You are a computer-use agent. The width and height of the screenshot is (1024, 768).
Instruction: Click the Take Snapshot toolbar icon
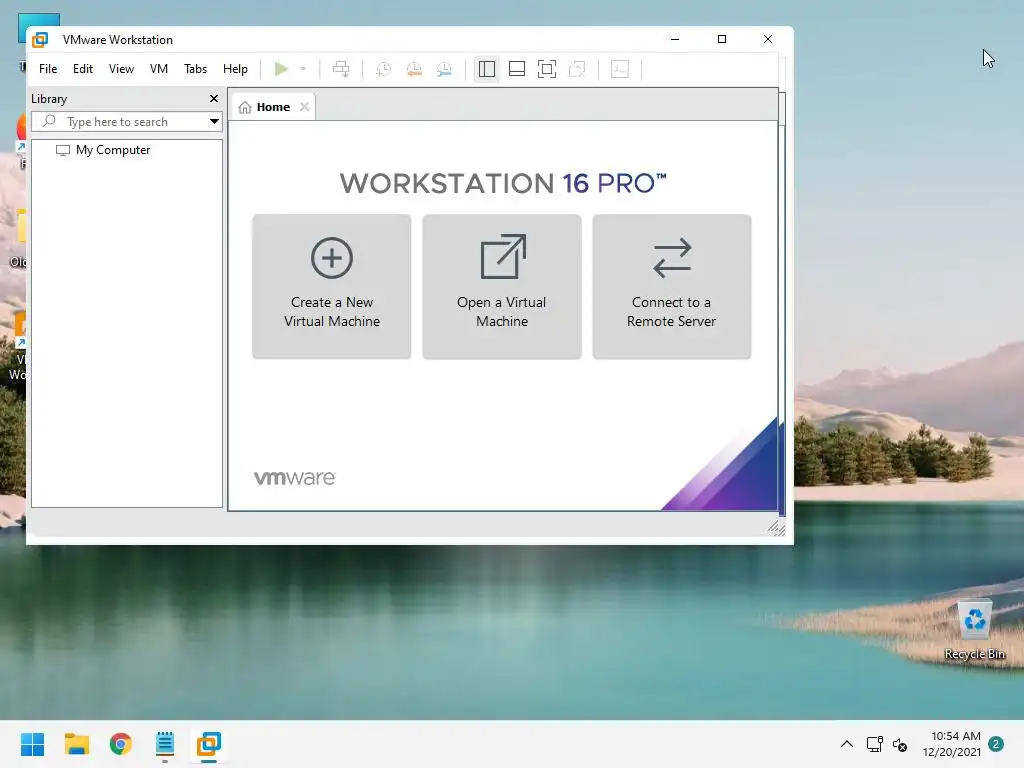coord(383,69)
